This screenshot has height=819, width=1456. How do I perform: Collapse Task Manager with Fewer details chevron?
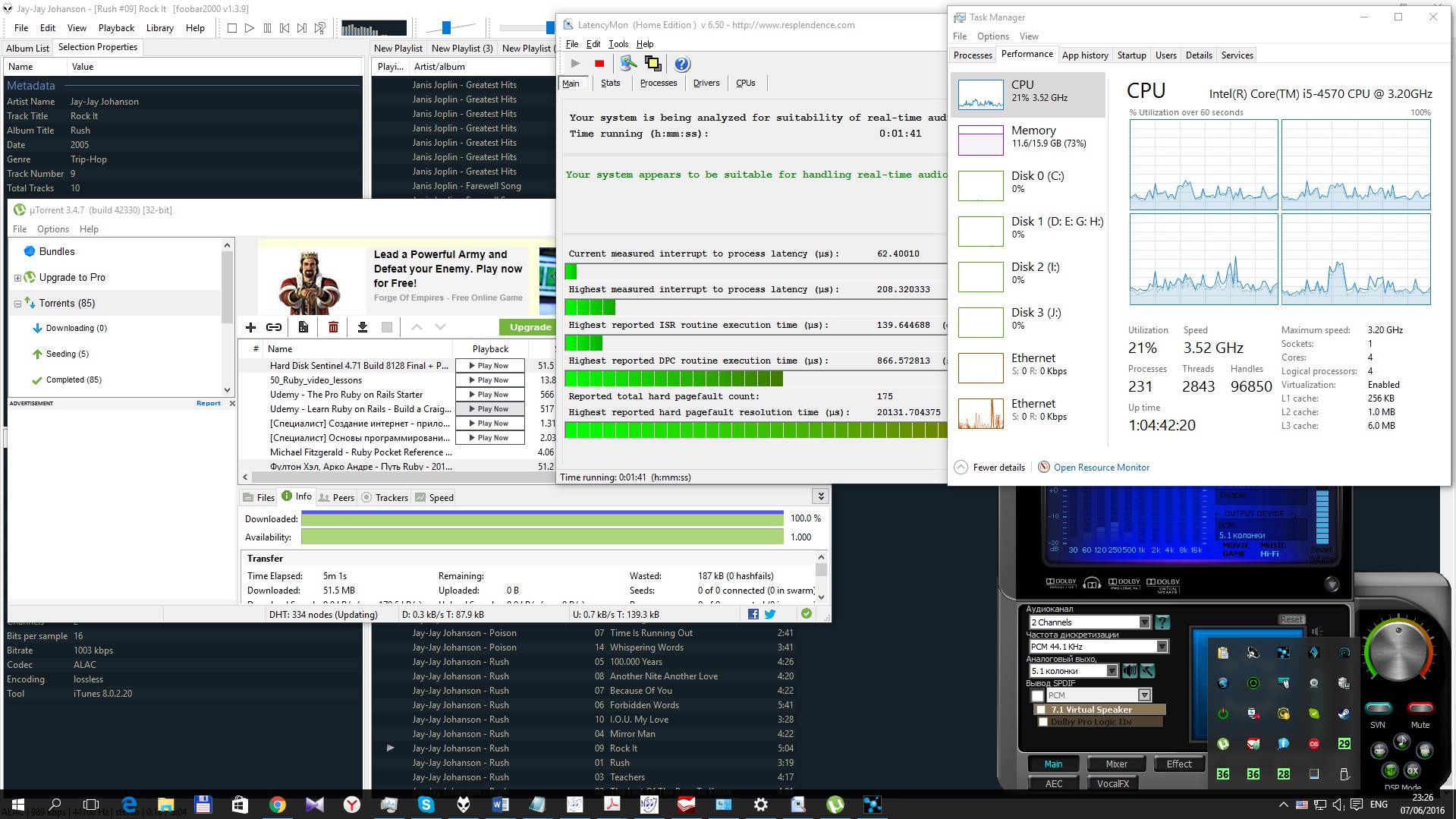tap(961, 468)
